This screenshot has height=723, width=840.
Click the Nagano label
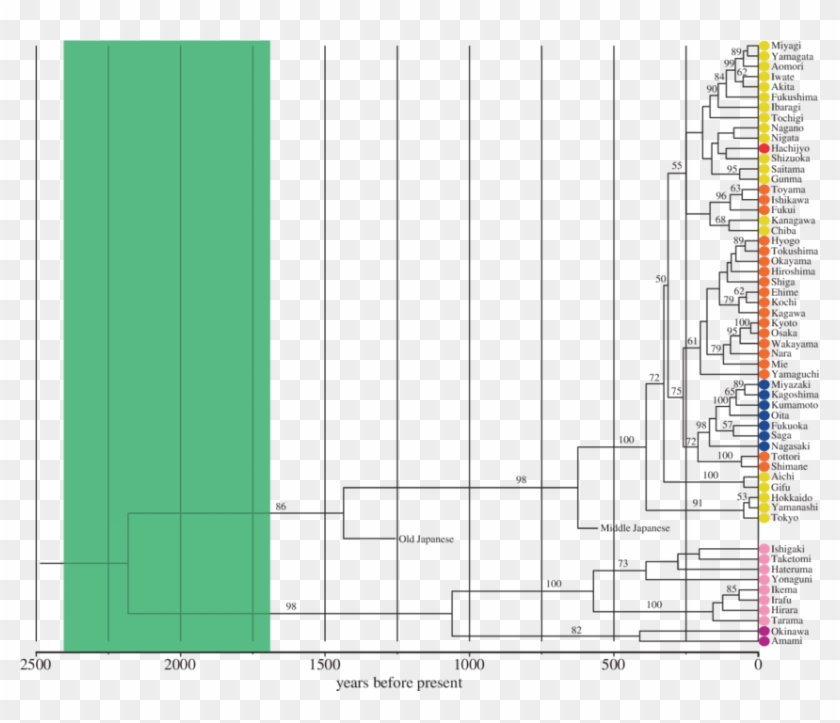click(x=787, y=128)
